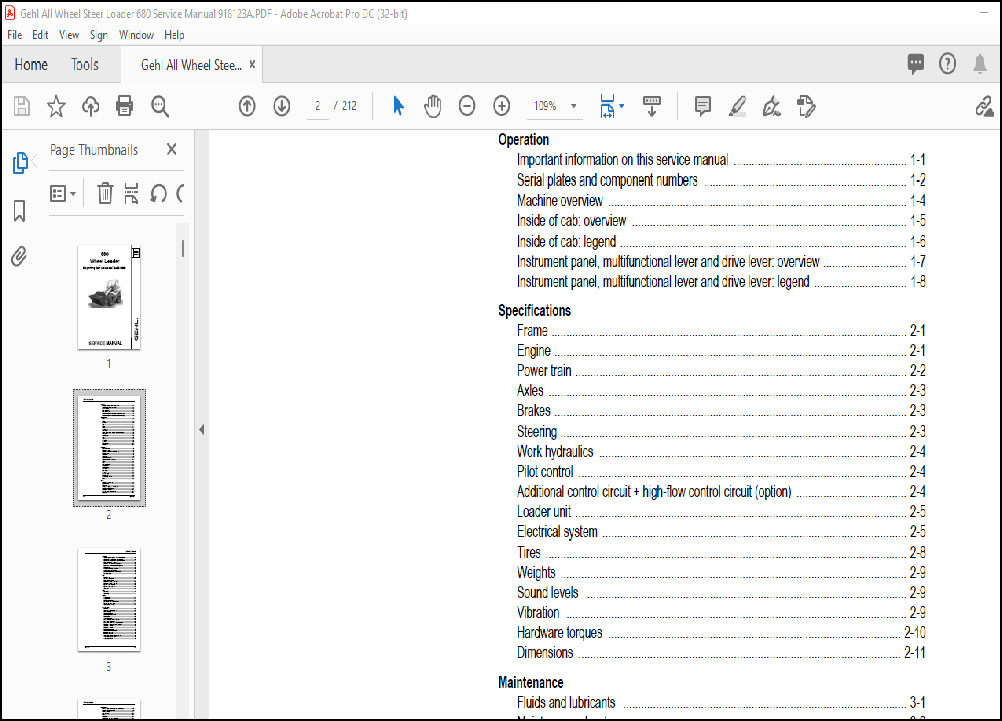1002x721 pixels.
Task: Open zoom level dropdown arrow
Action: coord(574,106)
